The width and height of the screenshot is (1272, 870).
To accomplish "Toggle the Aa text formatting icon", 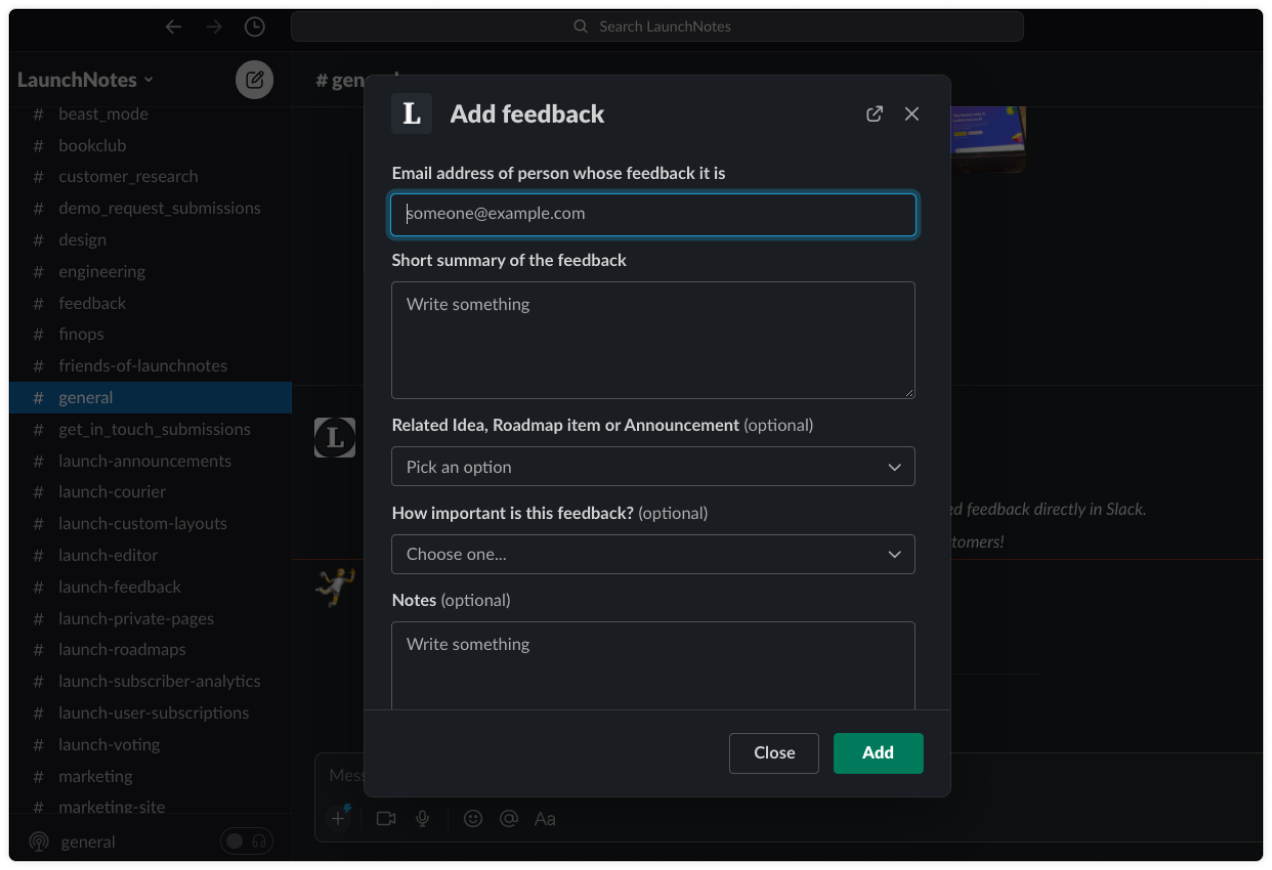I will point(545,819).
